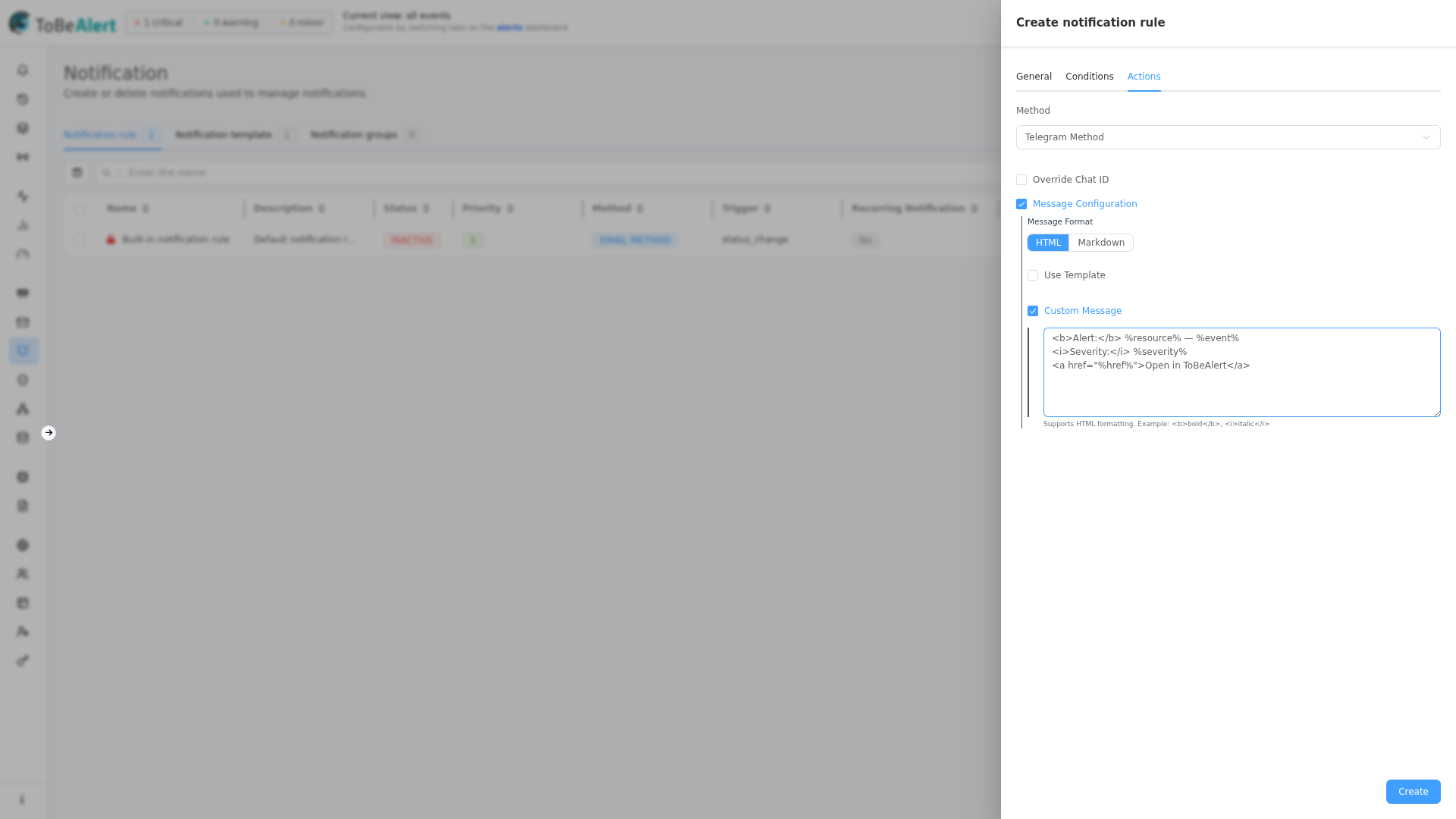Screen dimensions: 1456x819
Task: Open the document icon in the sidebar
Action: (23, 506)
